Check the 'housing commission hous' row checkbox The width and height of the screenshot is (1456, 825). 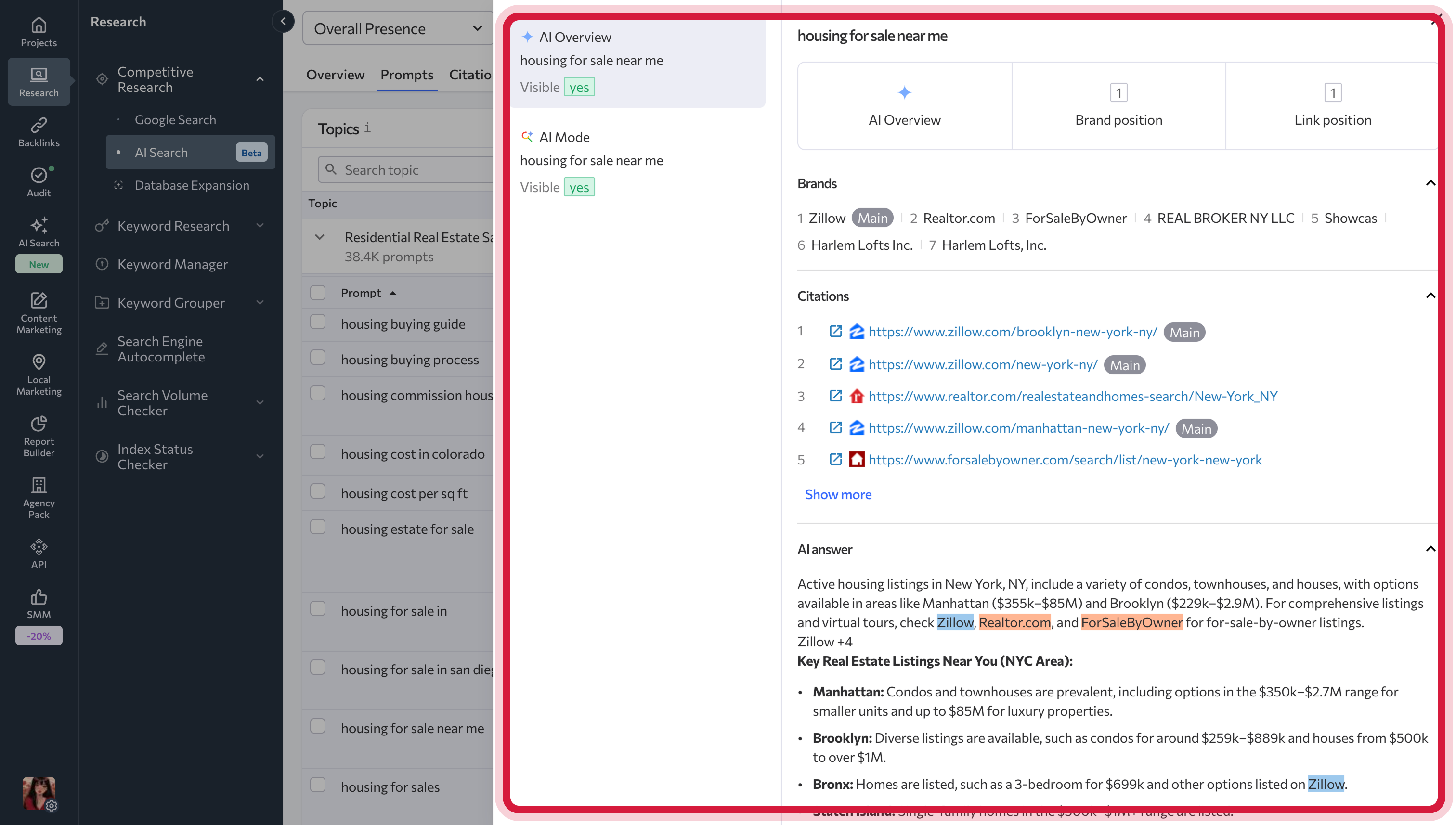coord(318,393)
